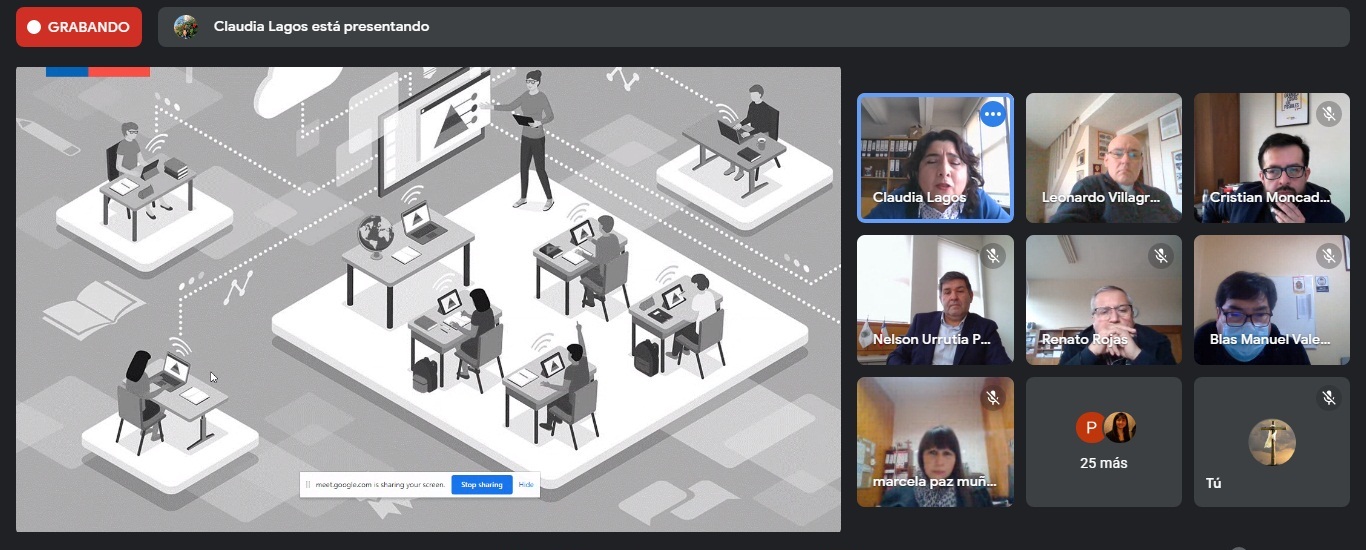Viewport: 1366px width, 550px height.
Task: Click muted microphone icon on Cristian Moncada's tile
Action: click(x=1328, y=114)
